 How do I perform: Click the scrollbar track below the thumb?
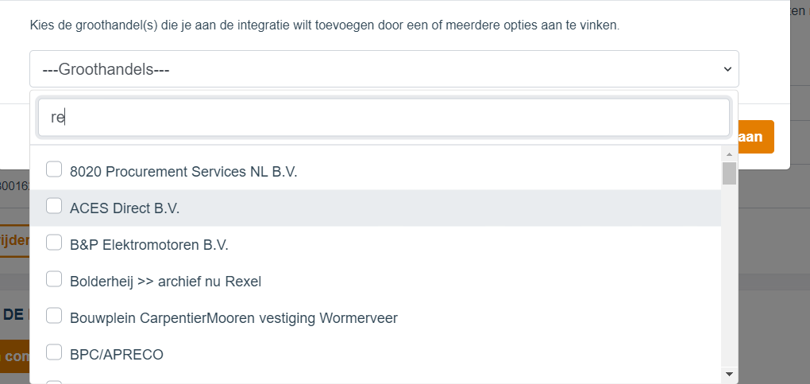click(729, 277)
